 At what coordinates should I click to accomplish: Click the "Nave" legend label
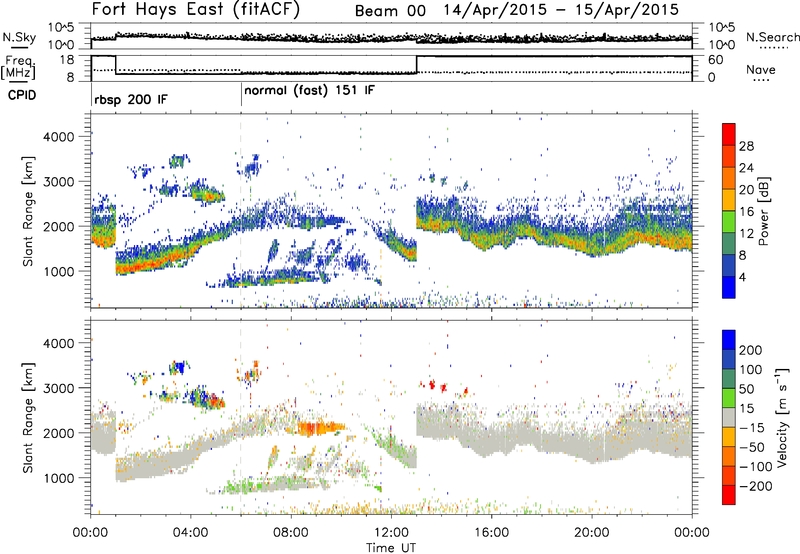[761, 69]
